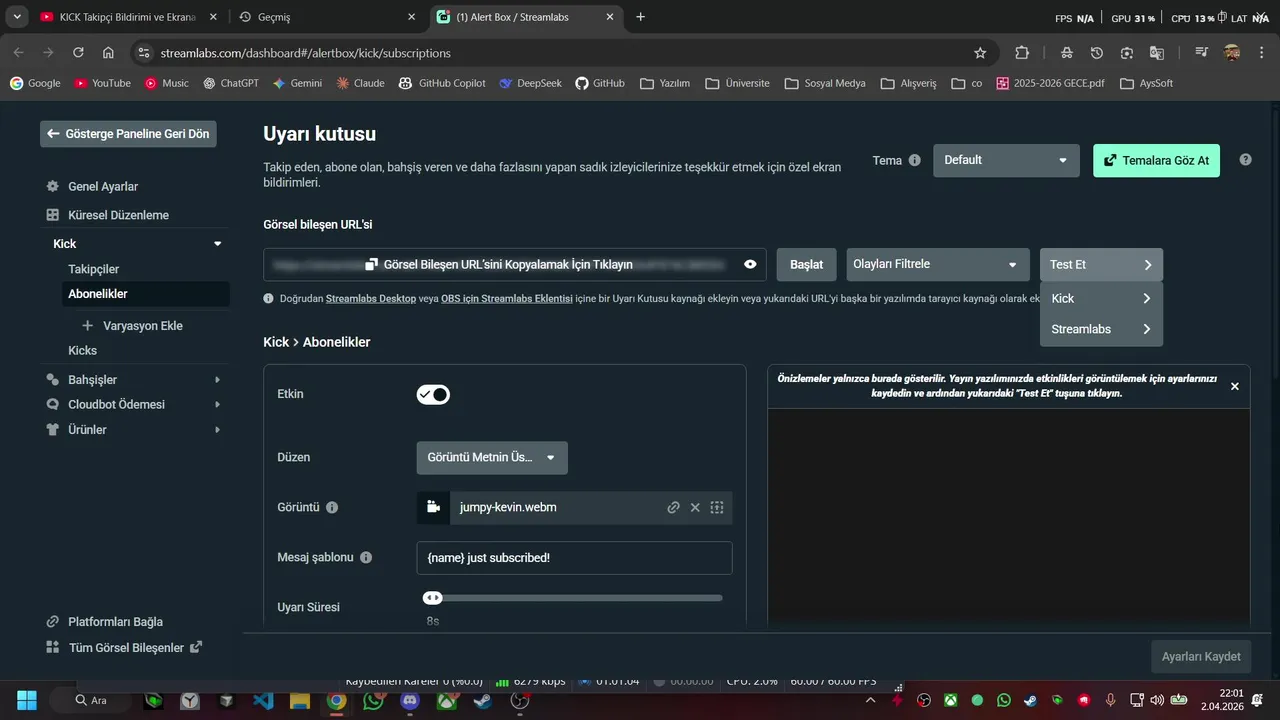Open the Düzen layout dropdown

492,458
